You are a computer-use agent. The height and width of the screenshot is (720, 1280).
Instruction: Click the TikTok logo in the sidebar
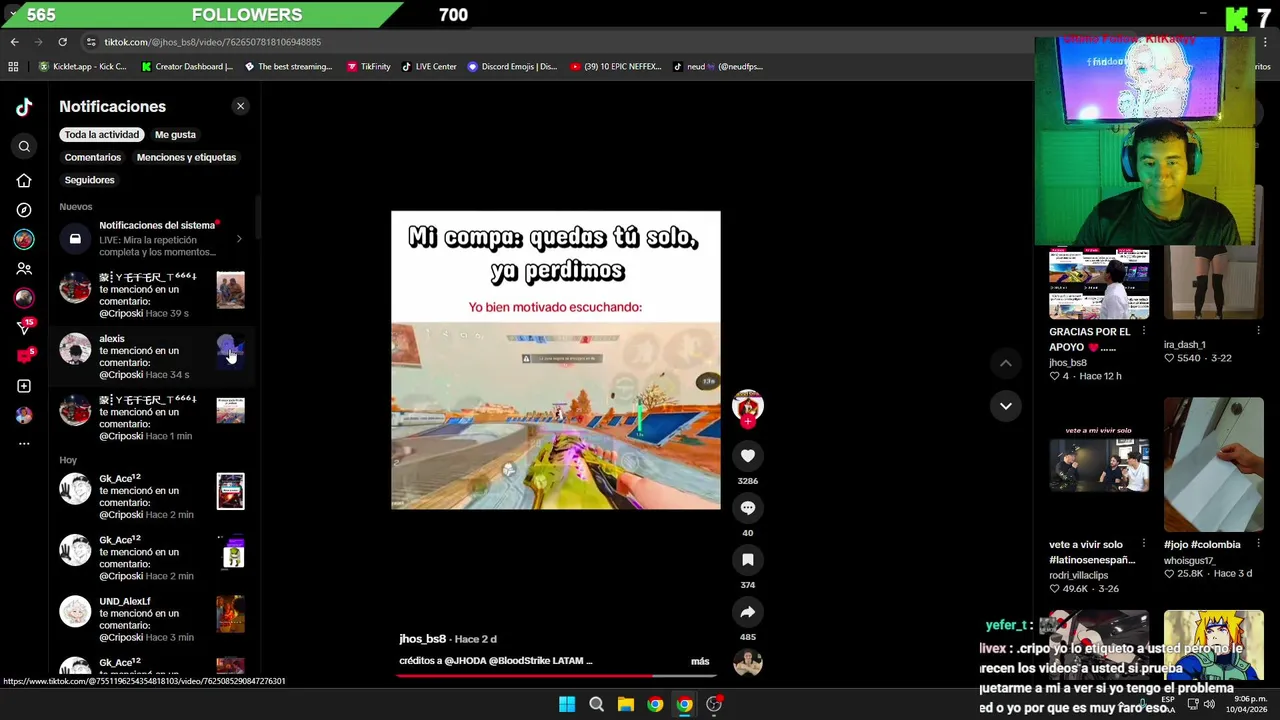coord(24,107)
